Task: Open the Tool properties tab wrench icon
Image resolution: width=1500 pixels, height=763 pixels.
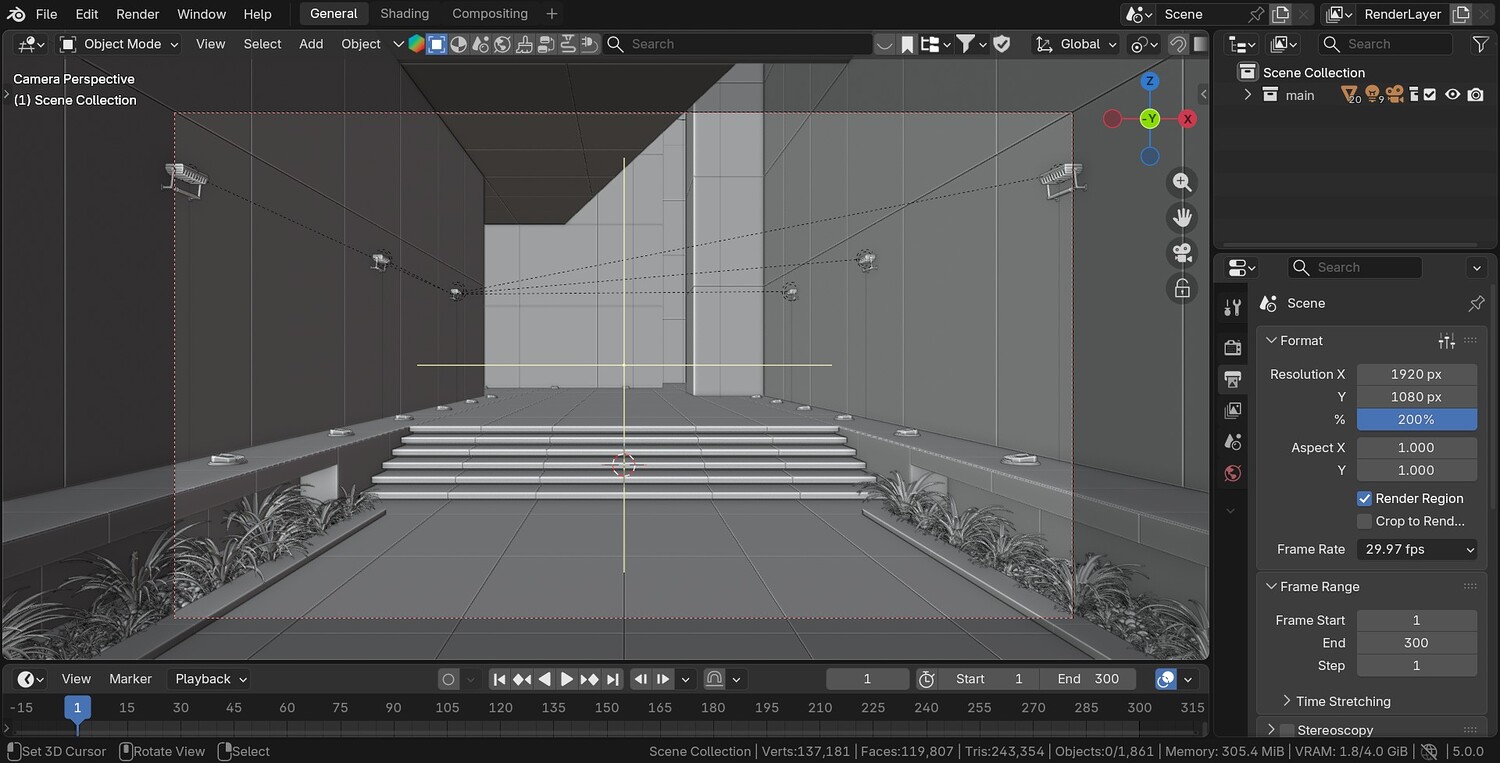Action: point(1232,308)
